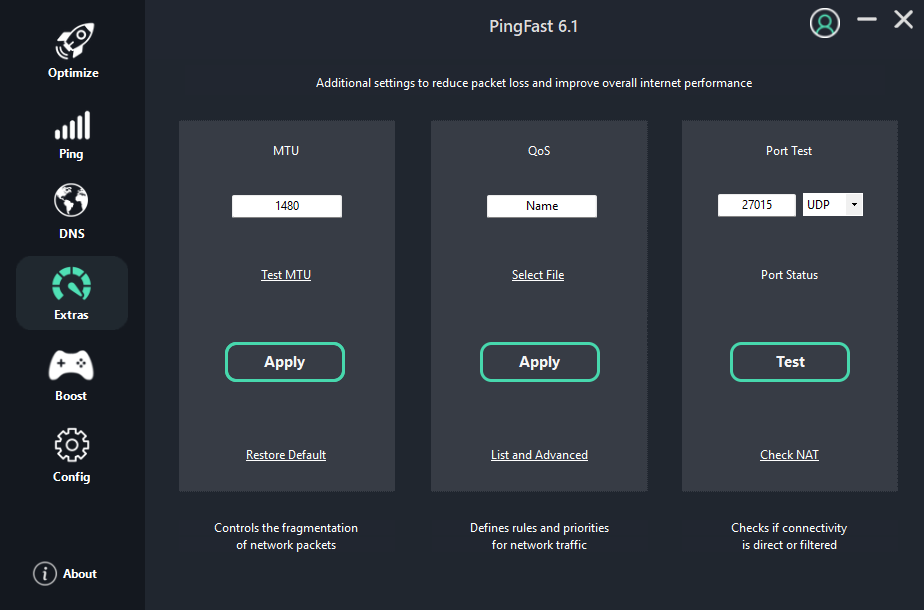
Task: Click the Restore Default link
Action: pyautogui.click(x=286, y=455)
